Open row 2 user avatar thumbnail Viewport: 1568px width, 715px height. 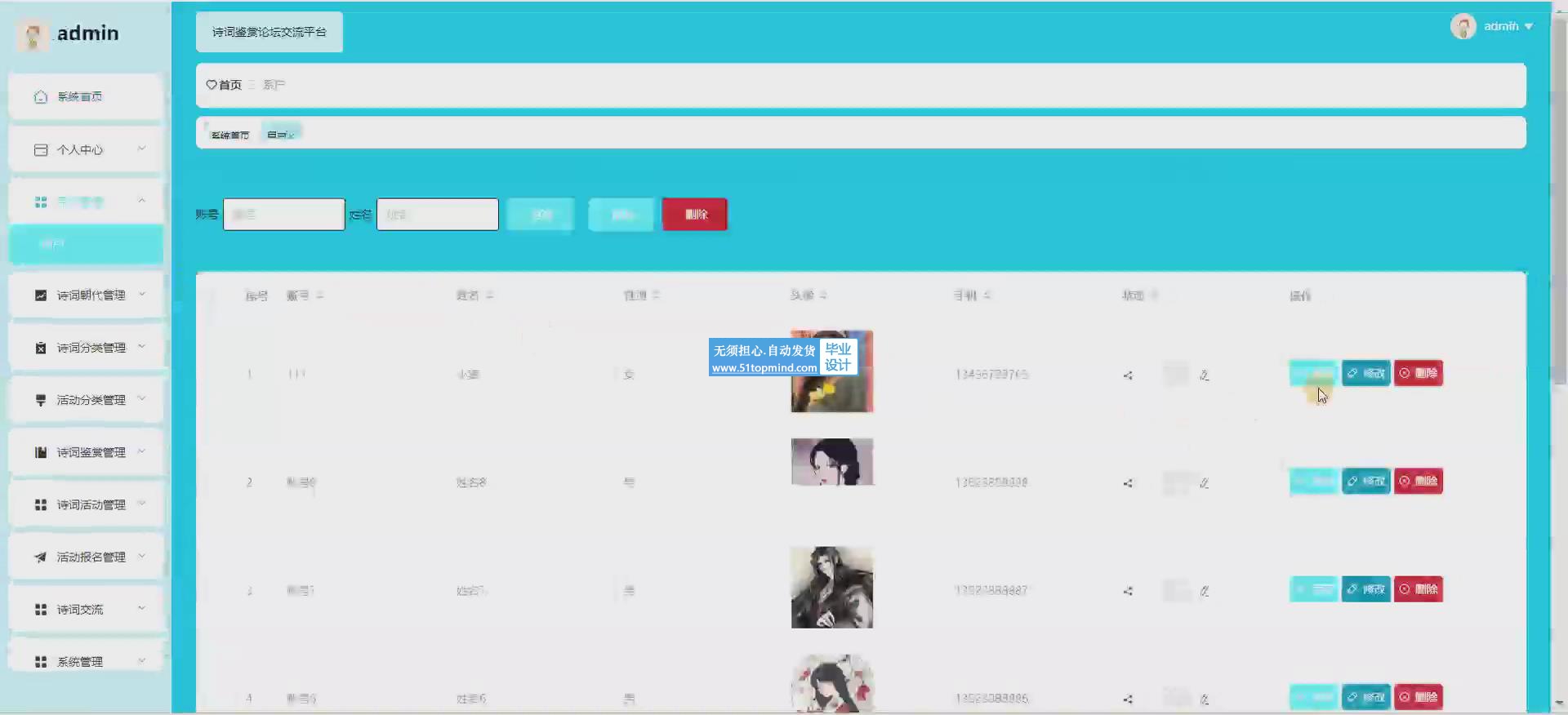pyautogui.click(x=832, y=462)
